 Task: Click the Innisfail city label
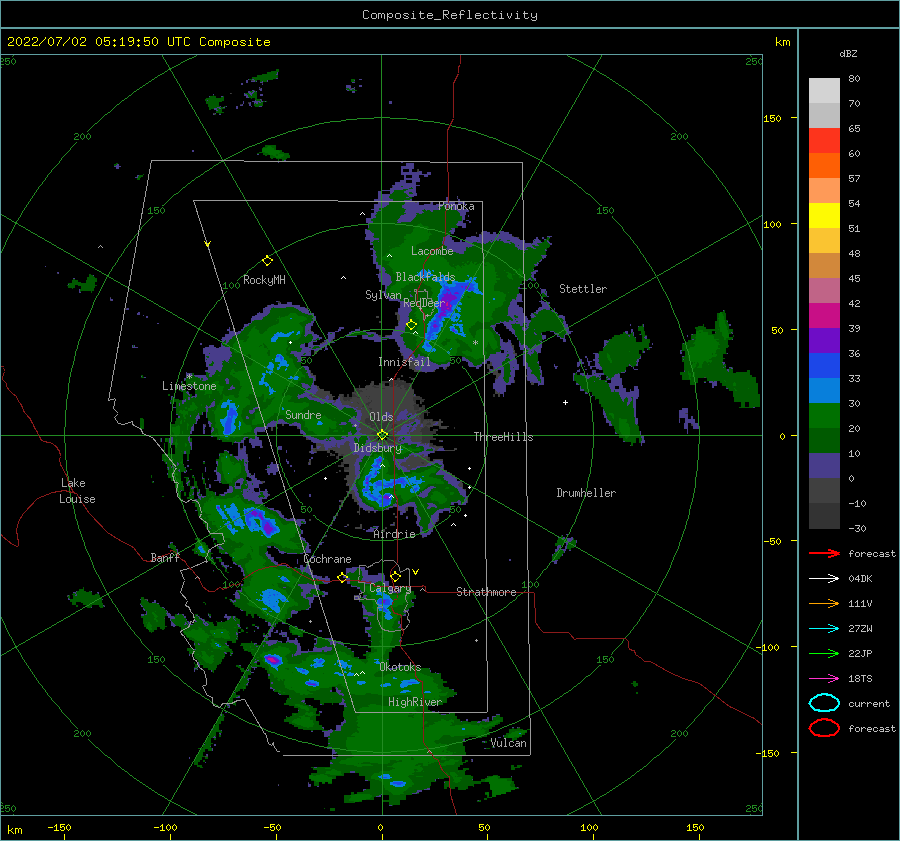[x=404, y=362]
